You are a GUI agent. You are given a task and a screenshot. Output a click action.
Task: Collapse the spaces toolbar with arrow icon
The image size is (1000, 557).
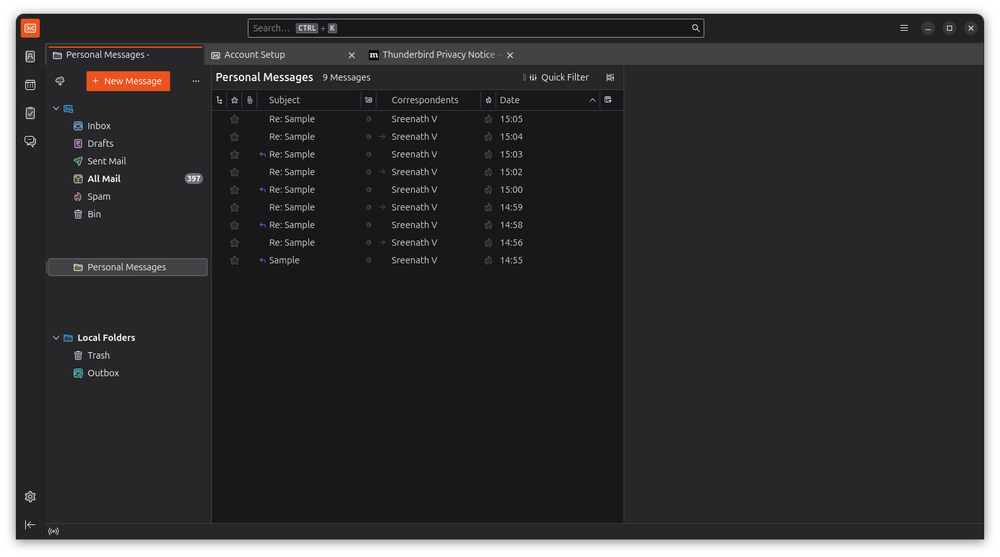pyautogui.click(x=30, y=525)
